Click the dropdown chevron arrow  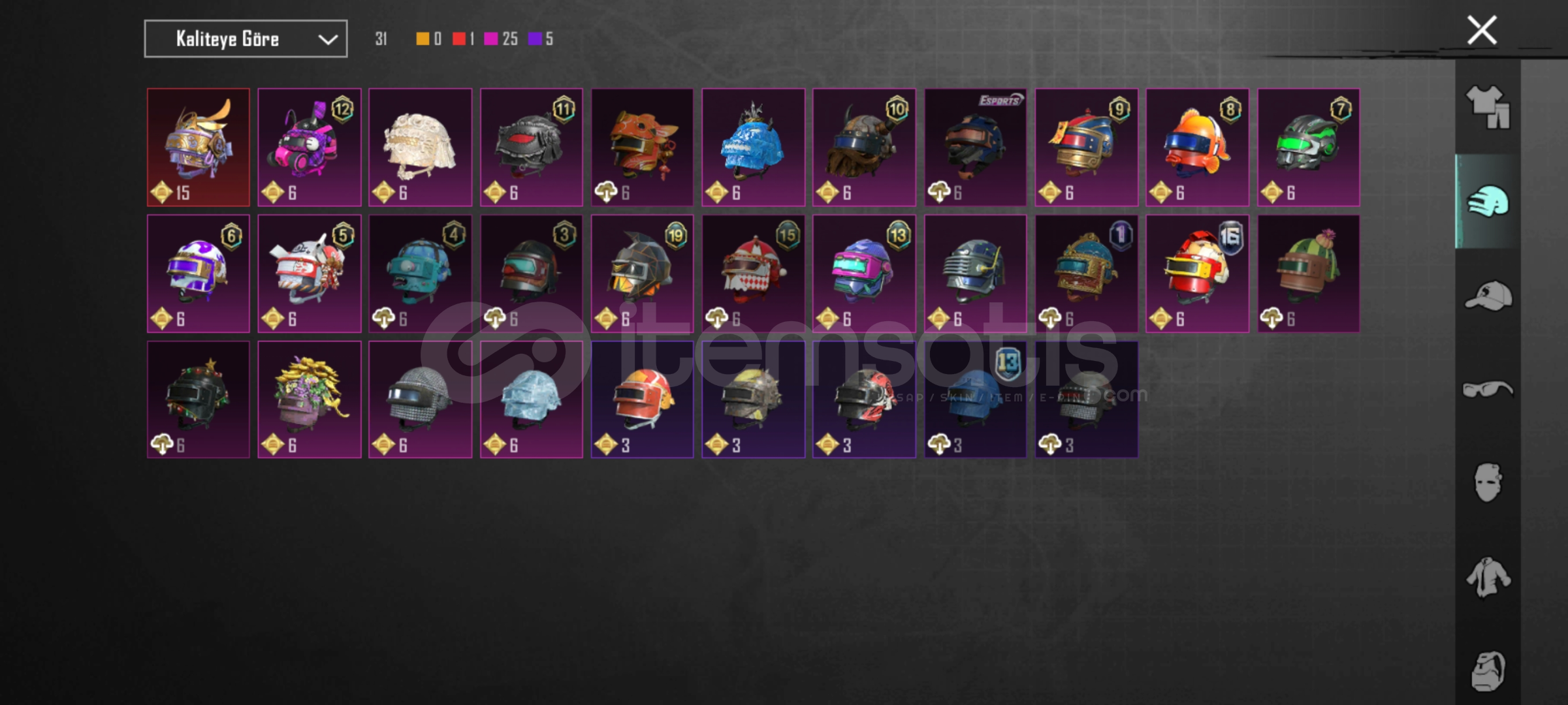coord(328,40)
